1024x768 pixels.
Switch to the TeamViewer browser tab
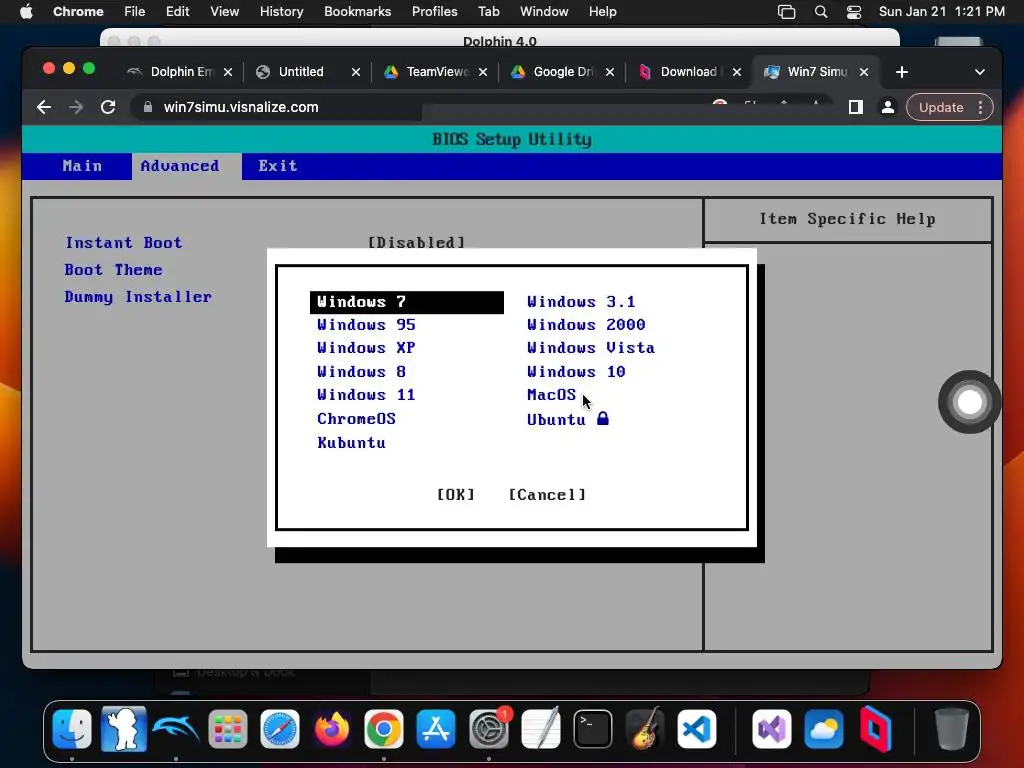pyautogui.click(x=435, y=72)
